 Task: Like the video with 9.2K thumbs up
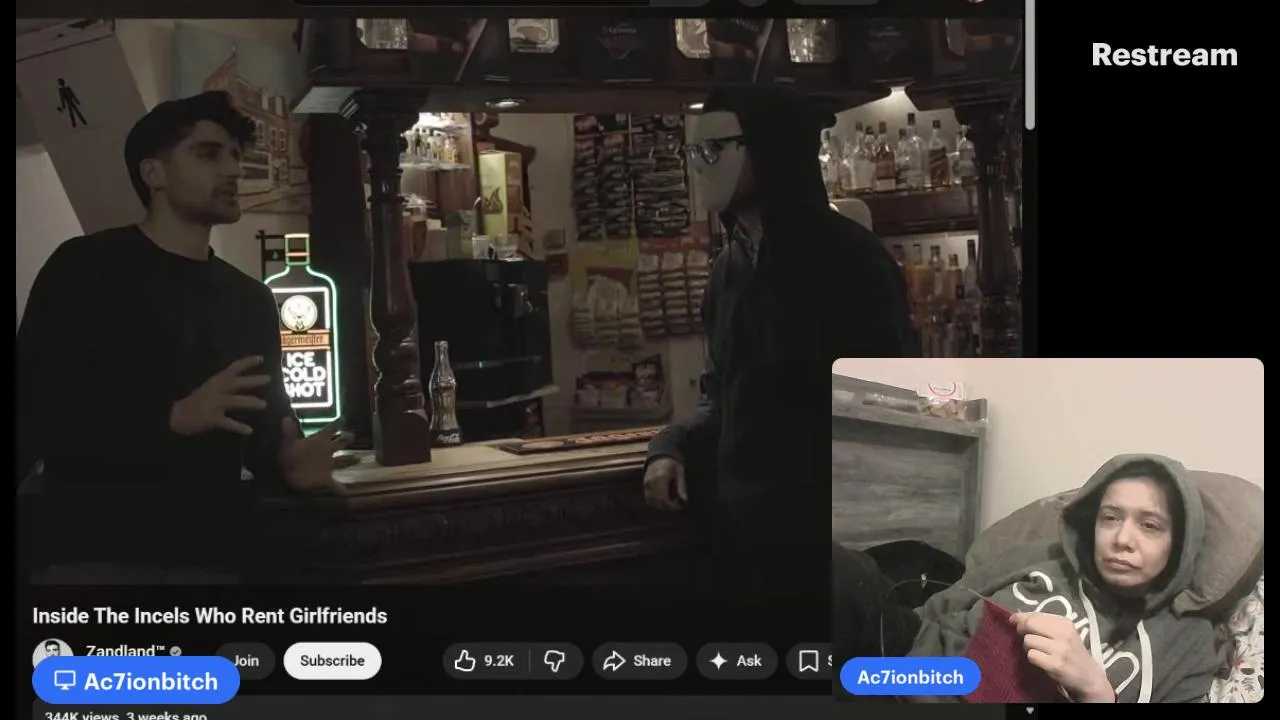pos(485,661)
